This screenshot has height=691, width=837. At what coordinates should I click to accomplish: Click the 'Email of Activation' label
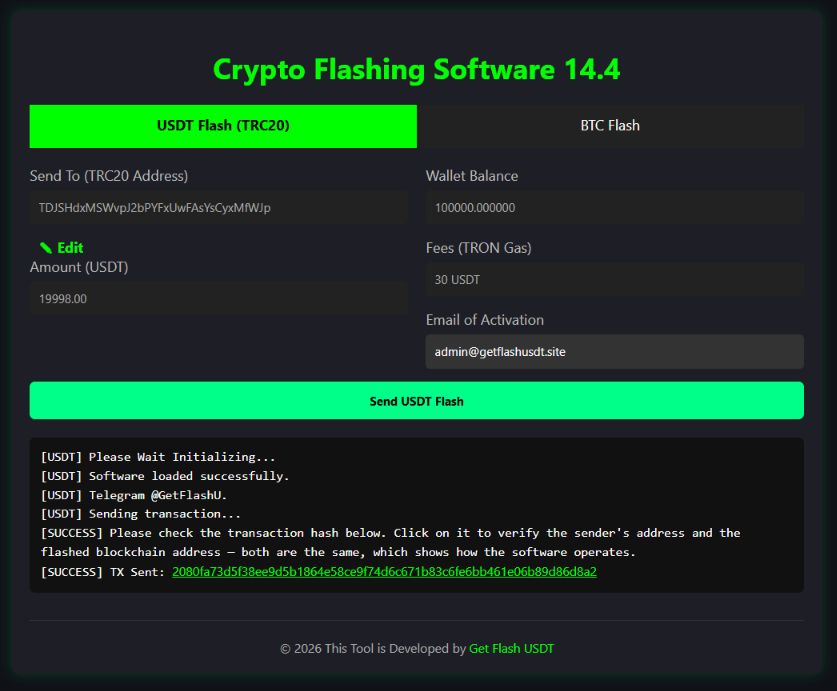pyautogui.click(x=485, y=320)
